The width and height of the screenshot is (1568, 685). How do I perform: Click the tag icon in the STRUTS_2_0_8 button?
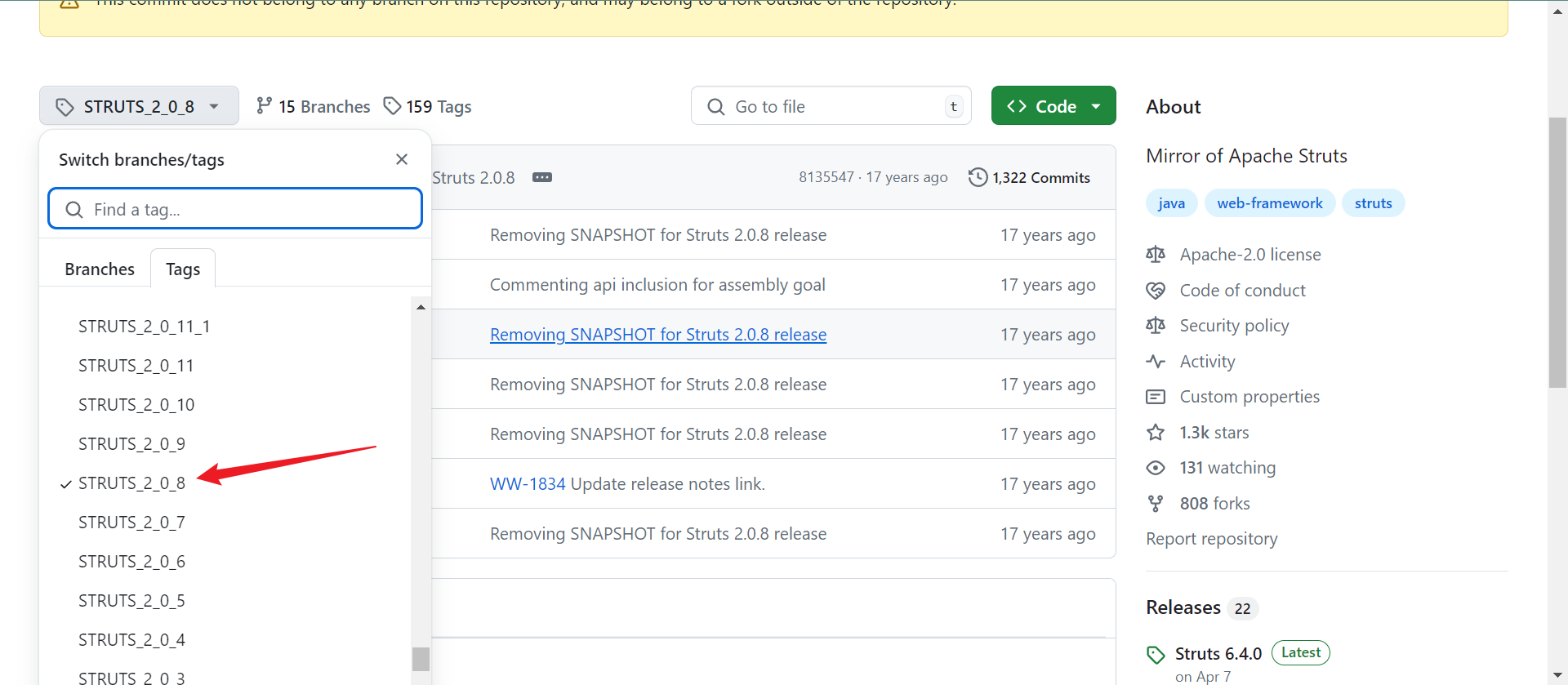65,107
